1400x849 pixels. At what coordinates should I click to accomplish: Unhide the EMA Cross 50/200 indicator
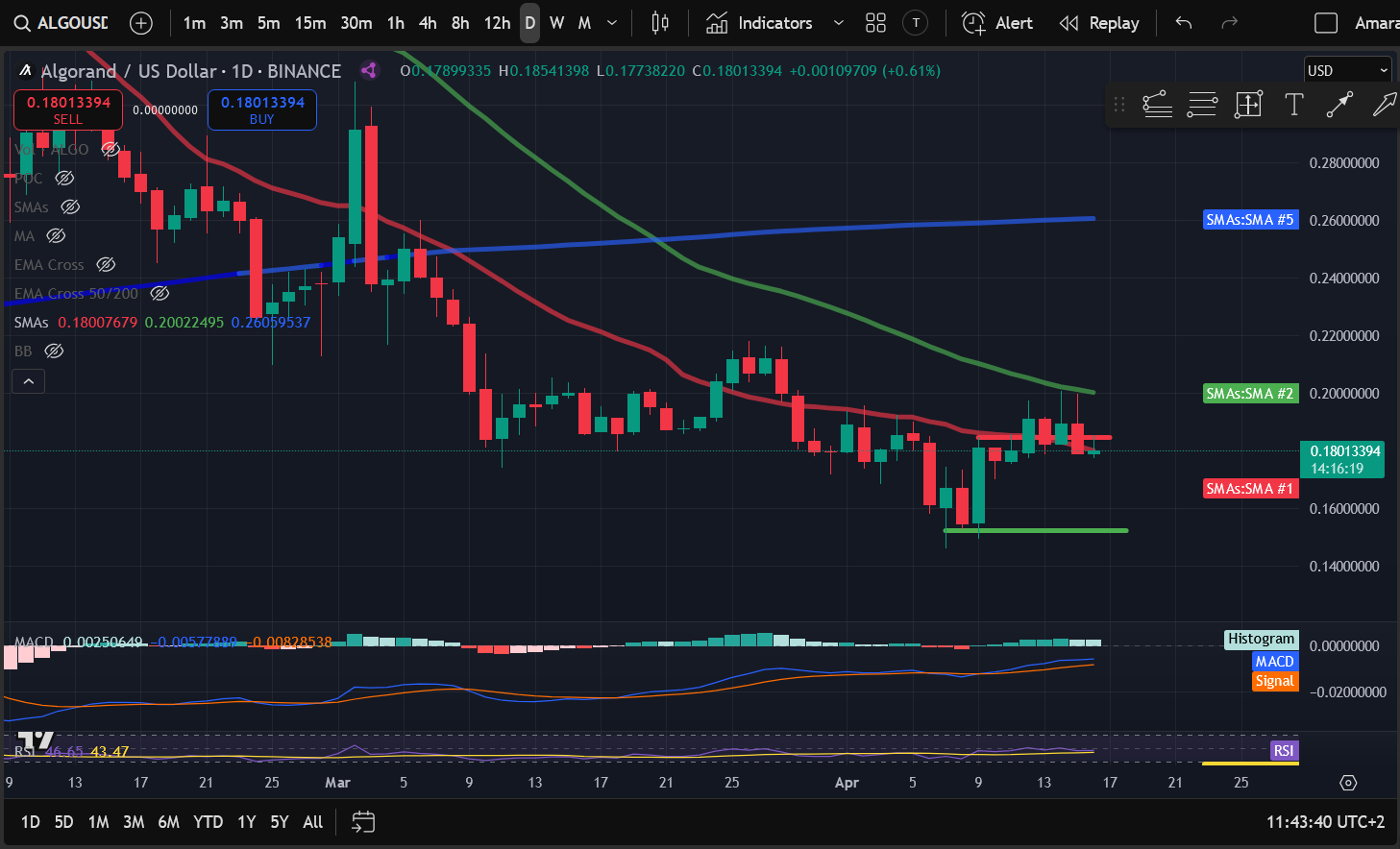160,293
